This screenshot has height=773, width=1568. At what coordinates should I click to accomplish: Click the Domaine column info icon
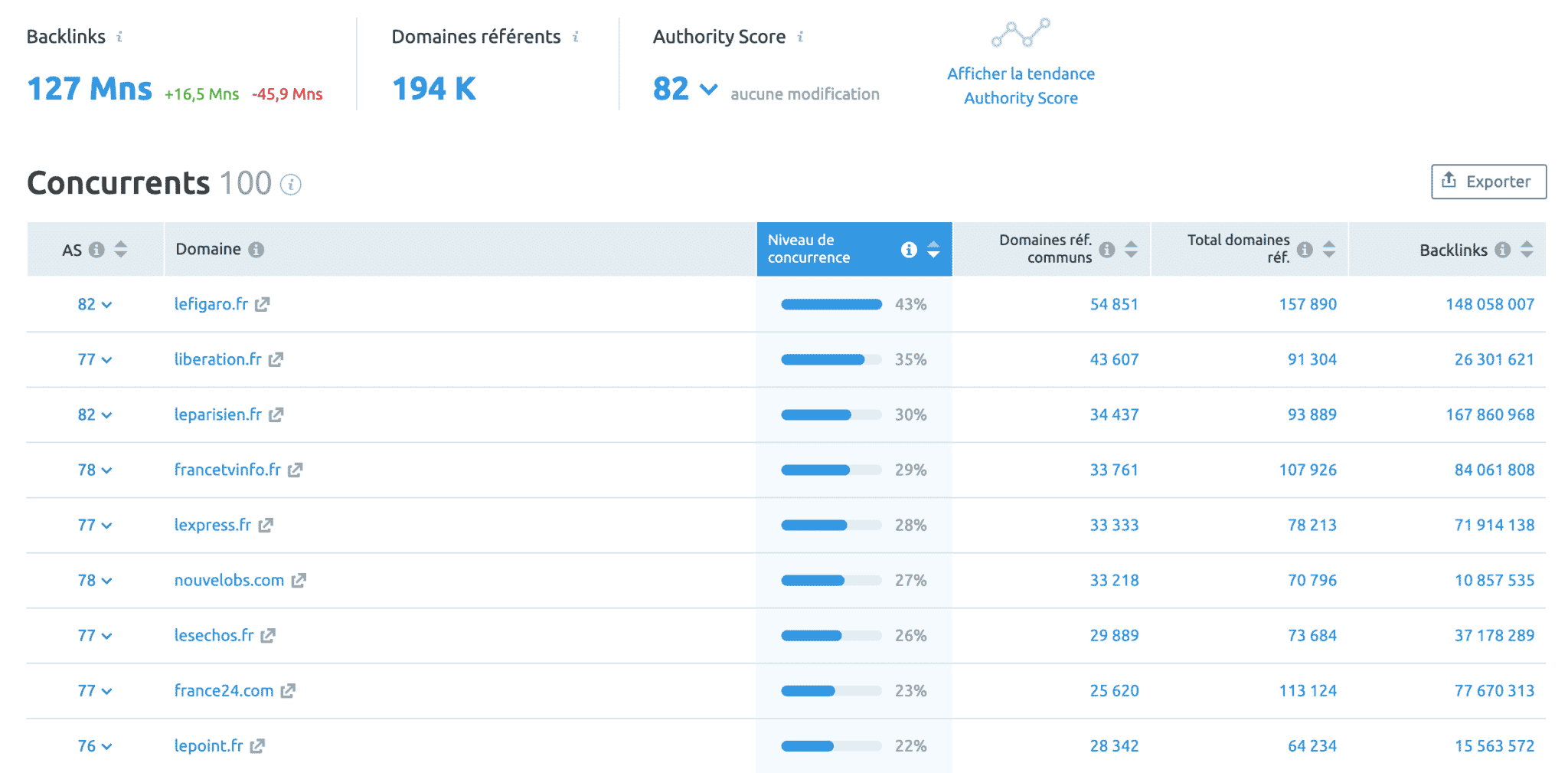pyautogui.click(x=256, y=250)
